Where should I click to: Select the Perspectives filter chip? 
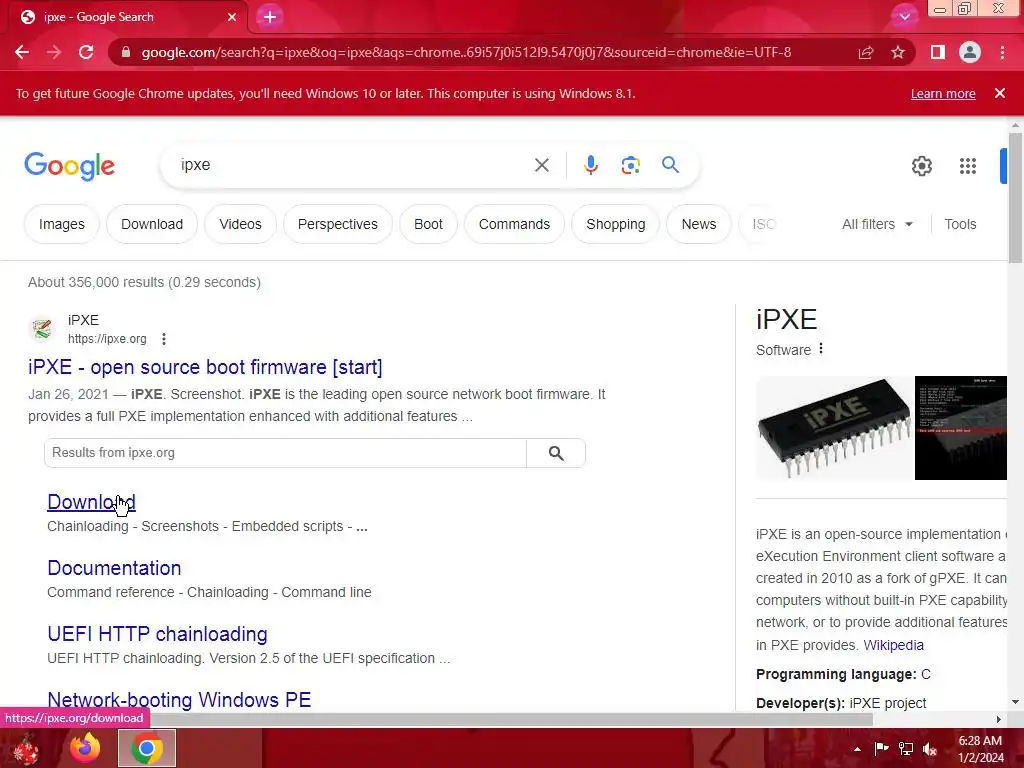click(x=338, y=224)
